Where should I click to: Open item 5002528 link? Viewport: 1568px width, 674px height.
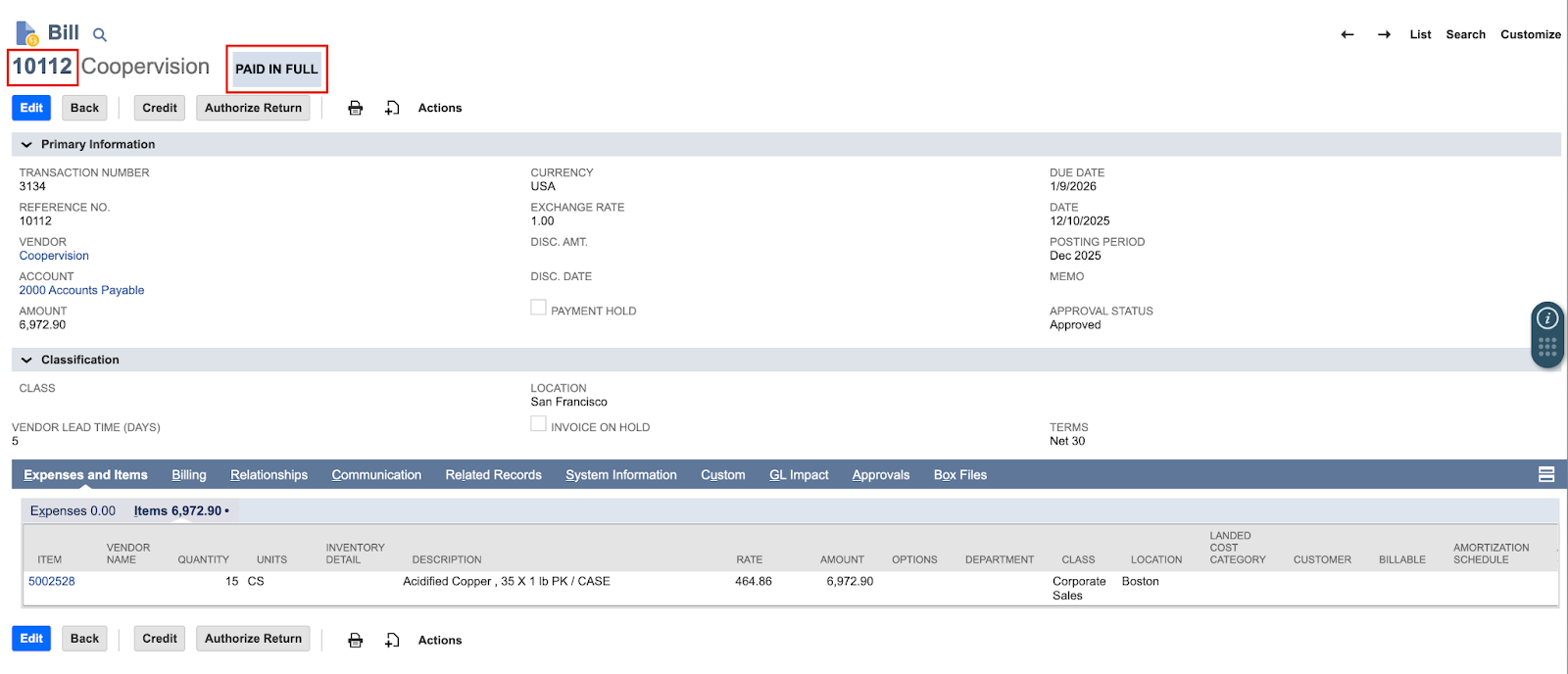tap(52, 581)
